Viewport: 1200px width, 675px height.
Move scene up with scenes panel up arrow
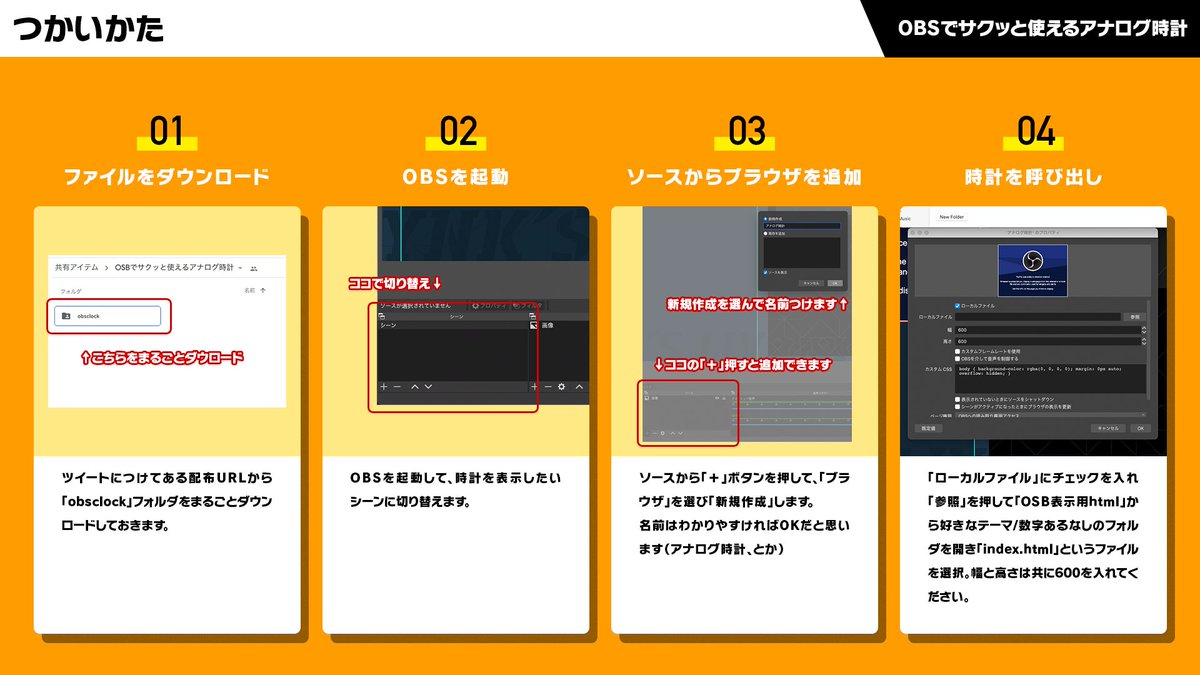pos(415,387)
